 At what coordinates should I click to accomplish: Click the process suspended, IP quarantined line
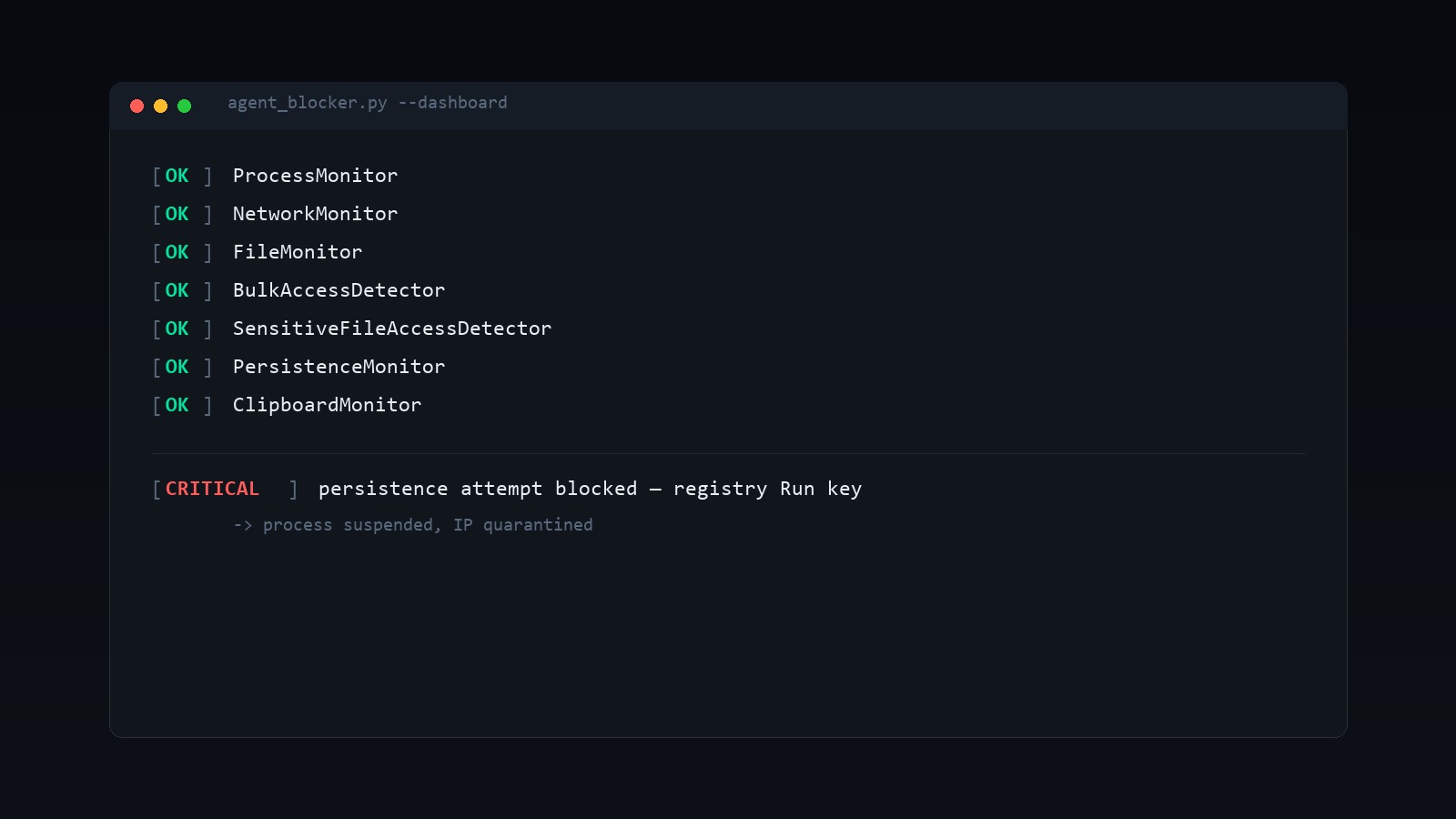[x=413, y=525]
